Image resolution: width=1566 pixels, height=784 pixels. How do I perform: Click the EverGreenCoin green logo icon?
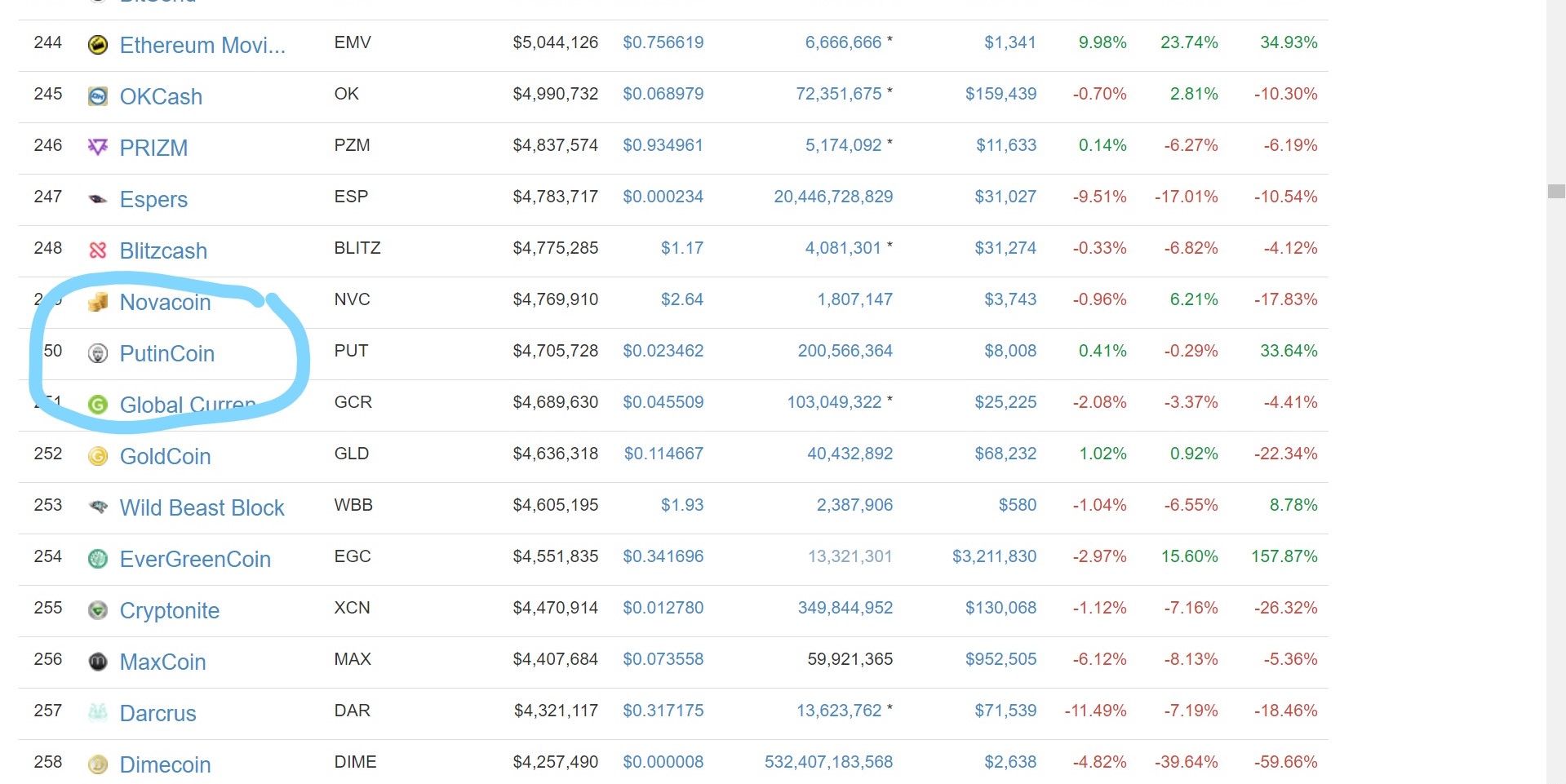coord(98,559)
